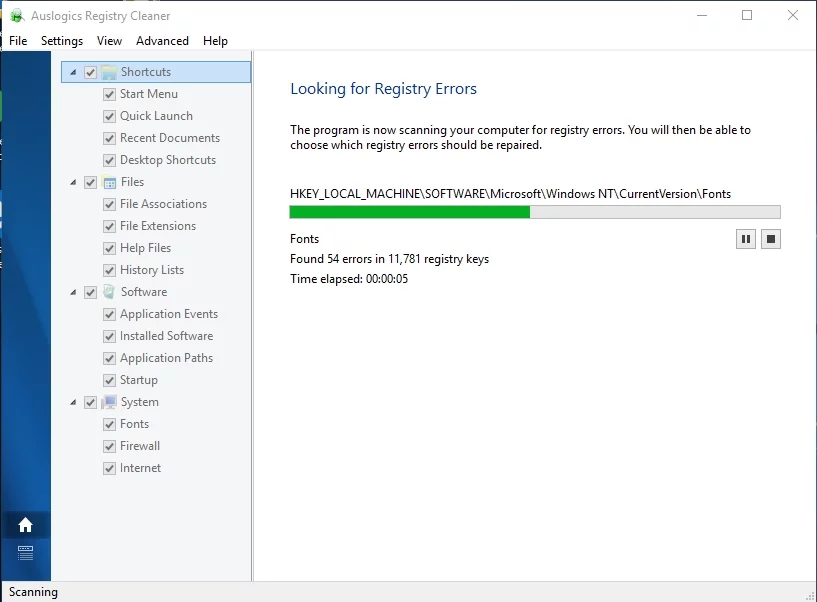
Task: Uncheck the History Lists checkbox
Action: [109, 270]
